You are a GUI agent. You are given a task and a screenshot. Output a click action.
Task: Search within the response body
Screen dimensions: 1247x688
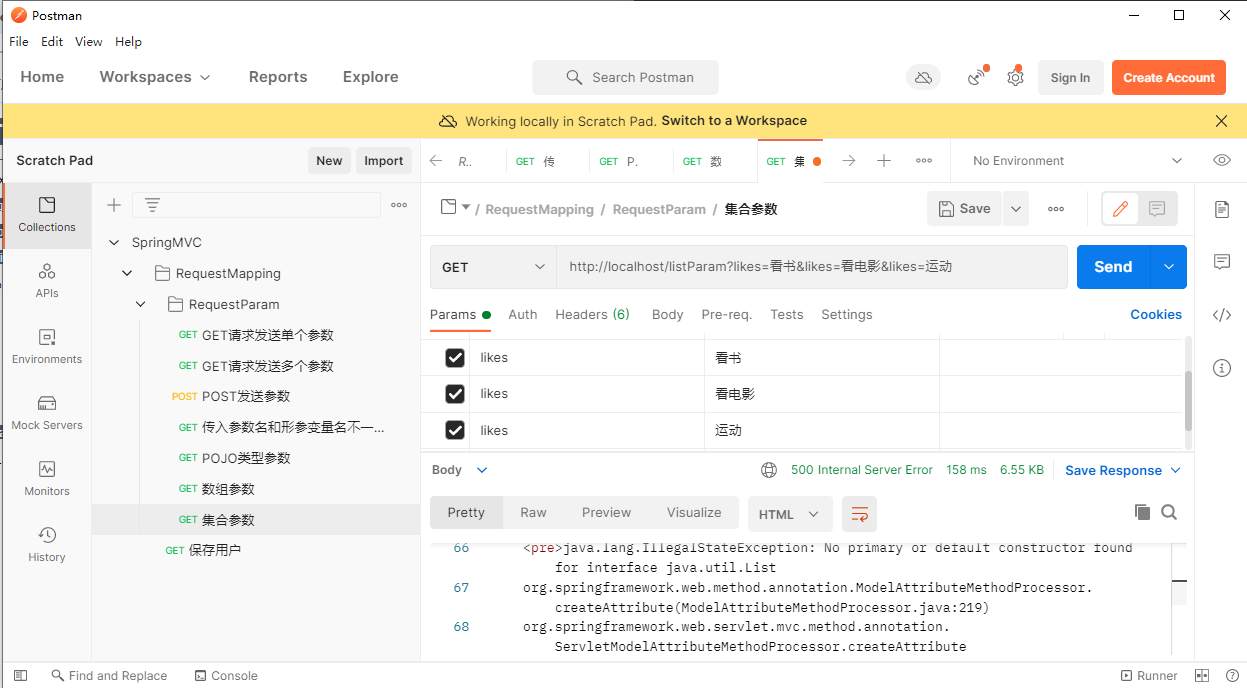click(1169, 512)
